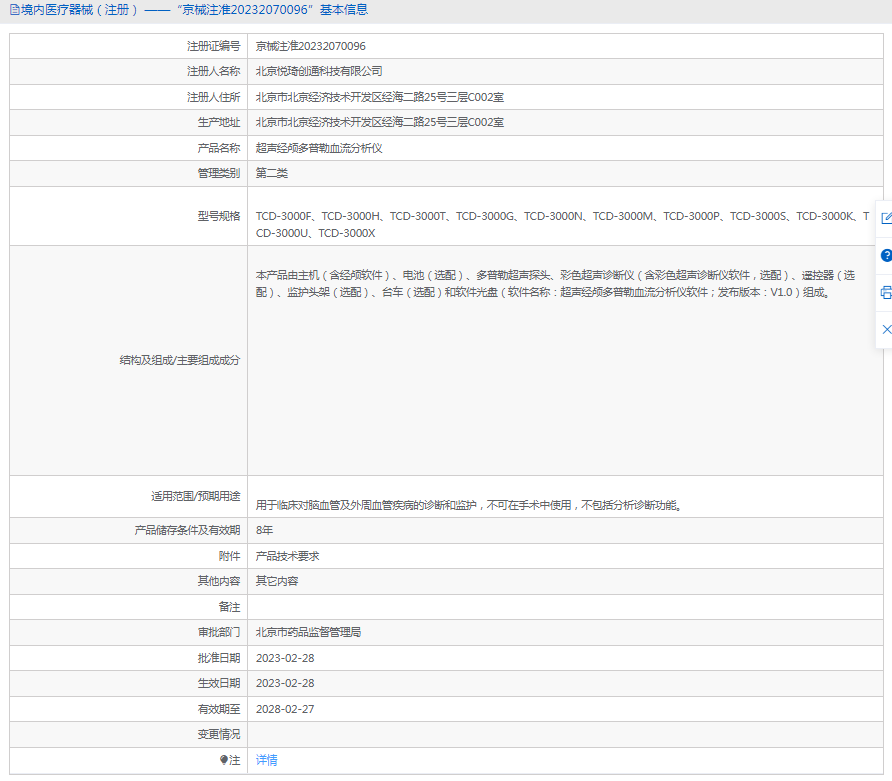Screen dimensions: 892x781
Task: Click the 生产地址 address value
Action: click(x=379, y=122)
